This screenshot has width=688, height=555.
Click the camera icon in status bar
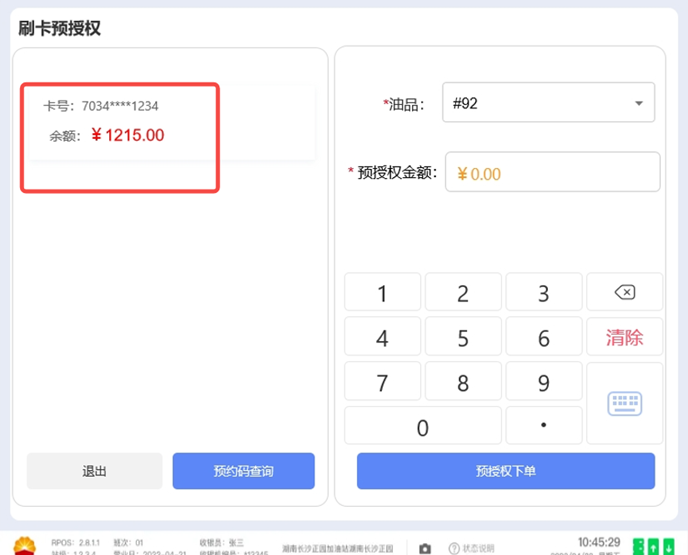coord(425,548)
